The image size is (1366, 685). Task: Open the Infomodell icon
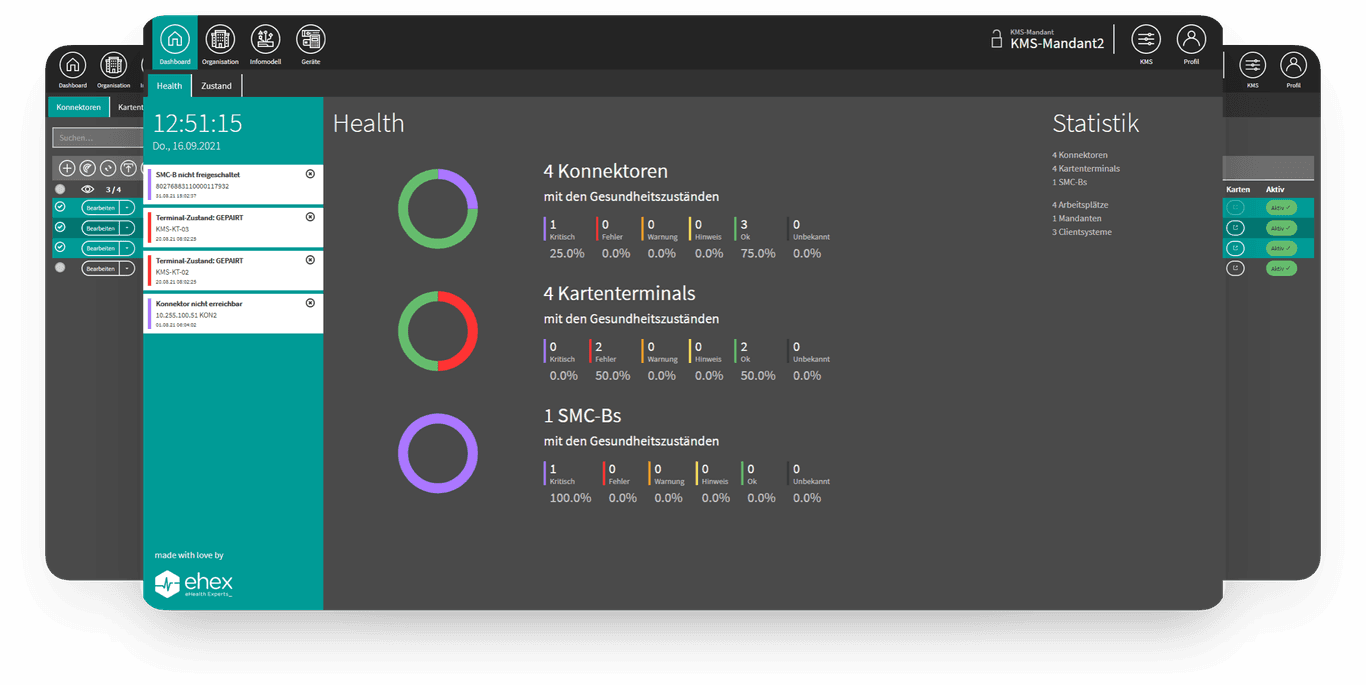click(264, 40)
